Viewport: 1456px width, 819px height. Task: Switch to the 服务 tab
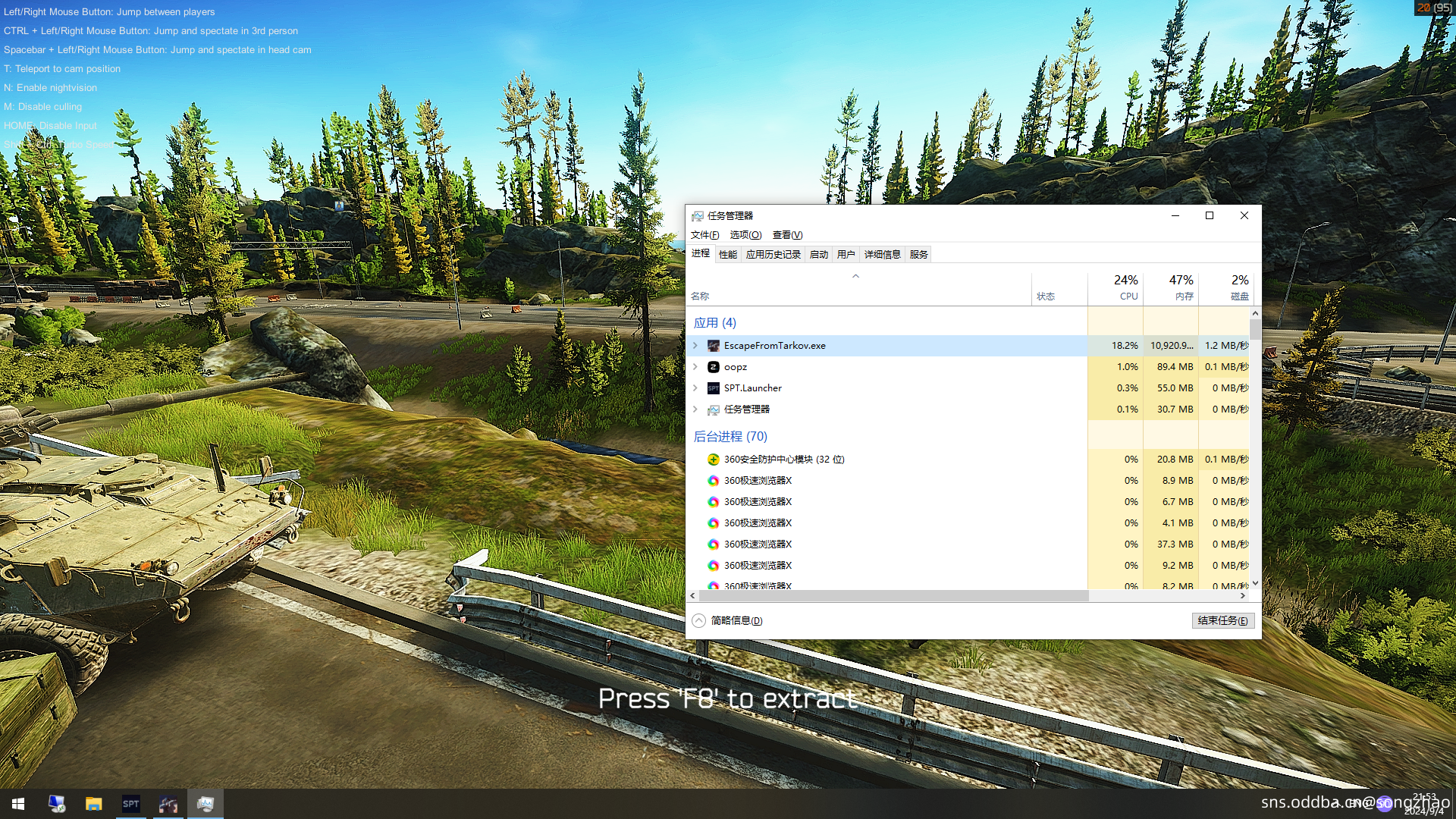coord(919,255)
